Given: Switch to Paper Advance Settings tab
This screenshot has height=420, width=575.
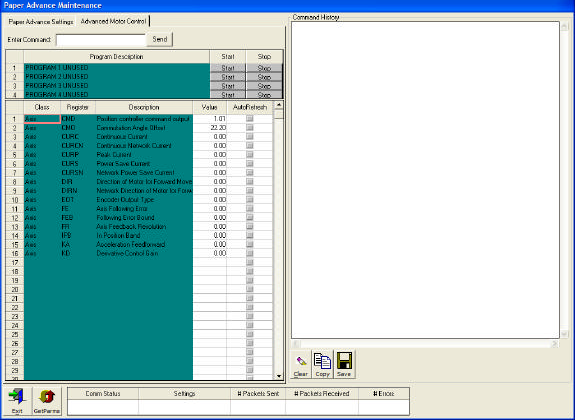Looking at the screenshot, I should pyautogui.click(x=41, y=22).
